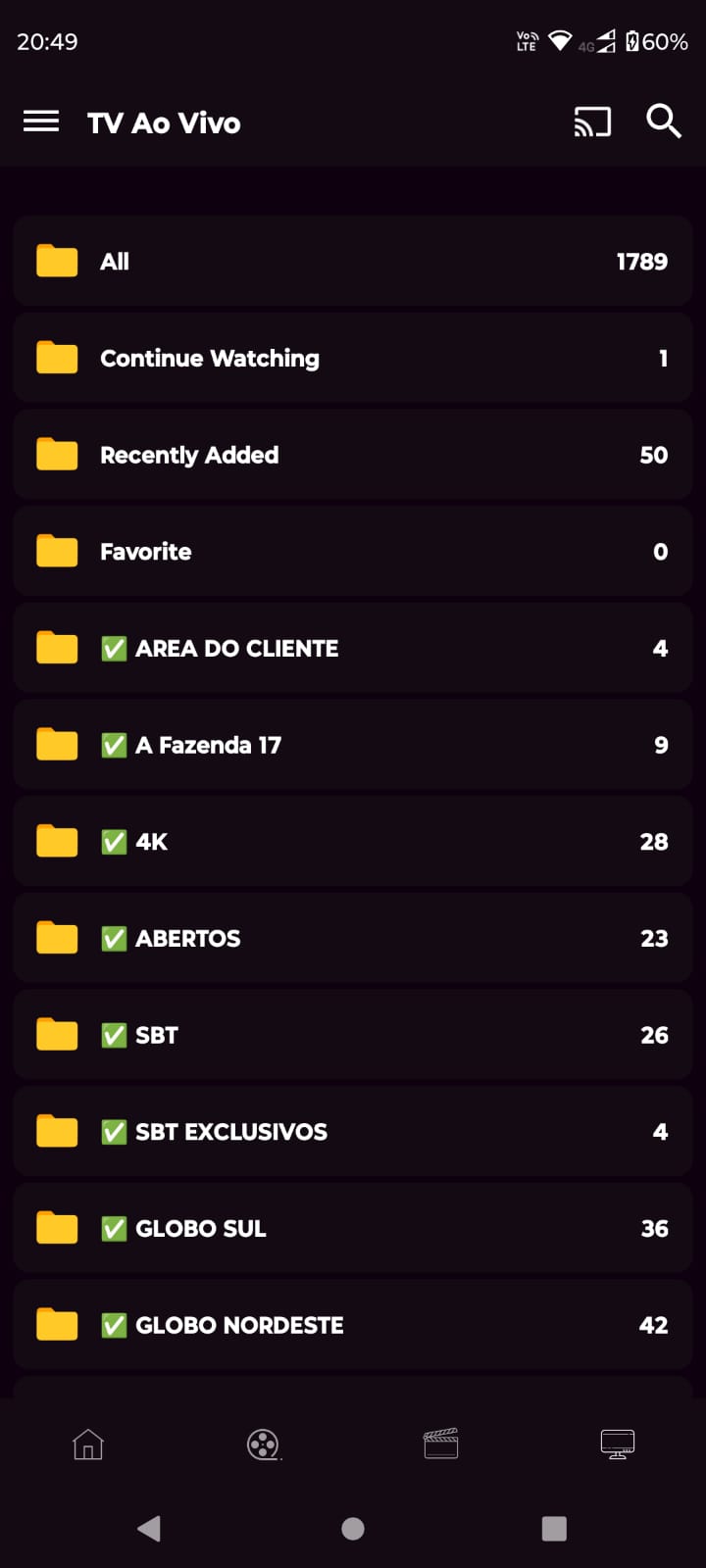Open the film reel movies tab
Viewport: 706px width, 1568px height.
point(263,1445)
